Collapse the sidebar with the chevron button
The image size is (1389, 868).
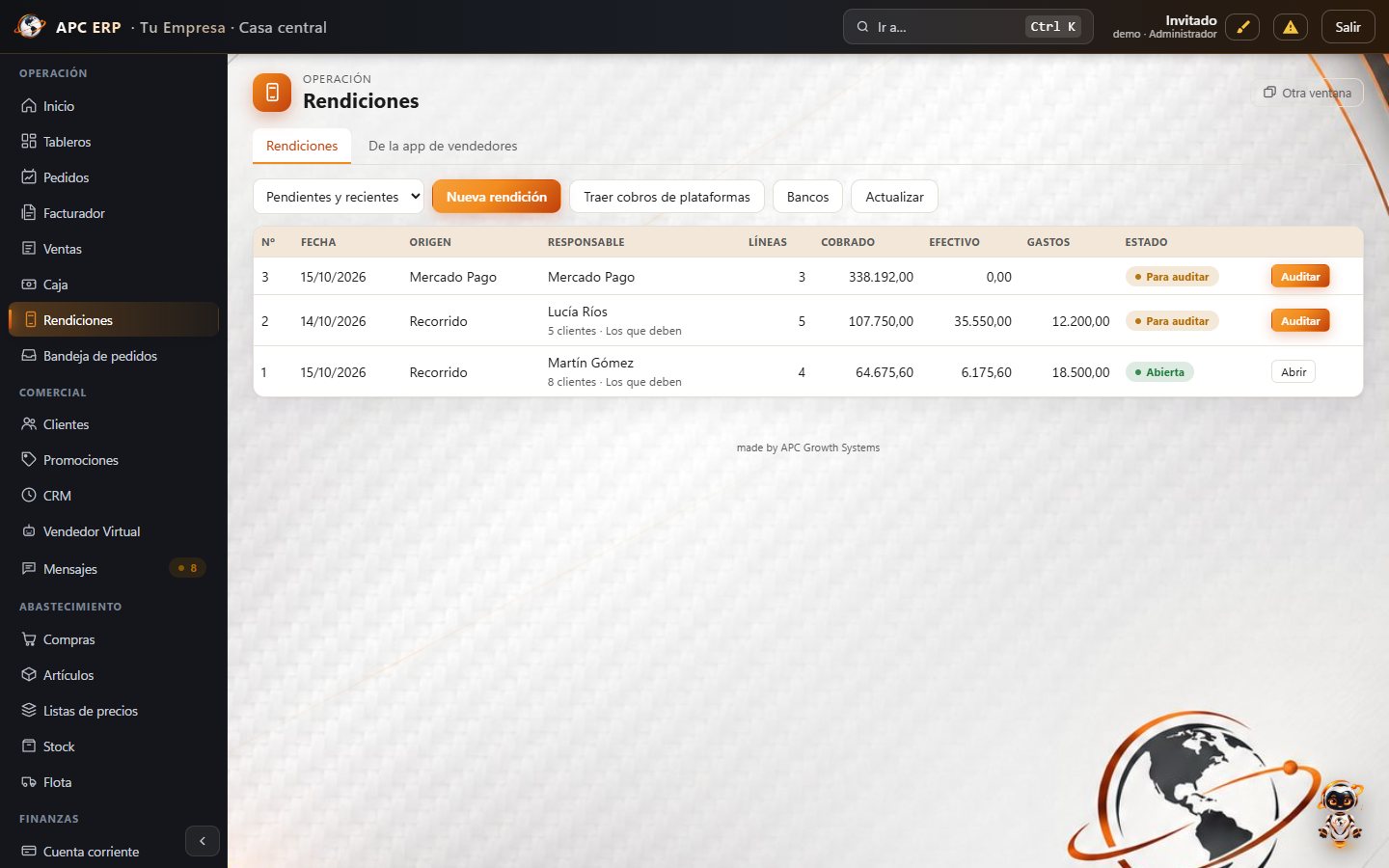coord(203,841)
